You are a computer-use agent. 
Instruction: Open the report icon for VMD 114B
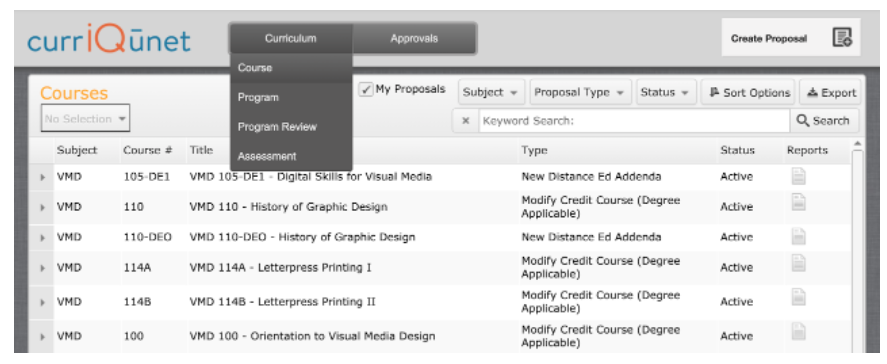tap(798, 297)
